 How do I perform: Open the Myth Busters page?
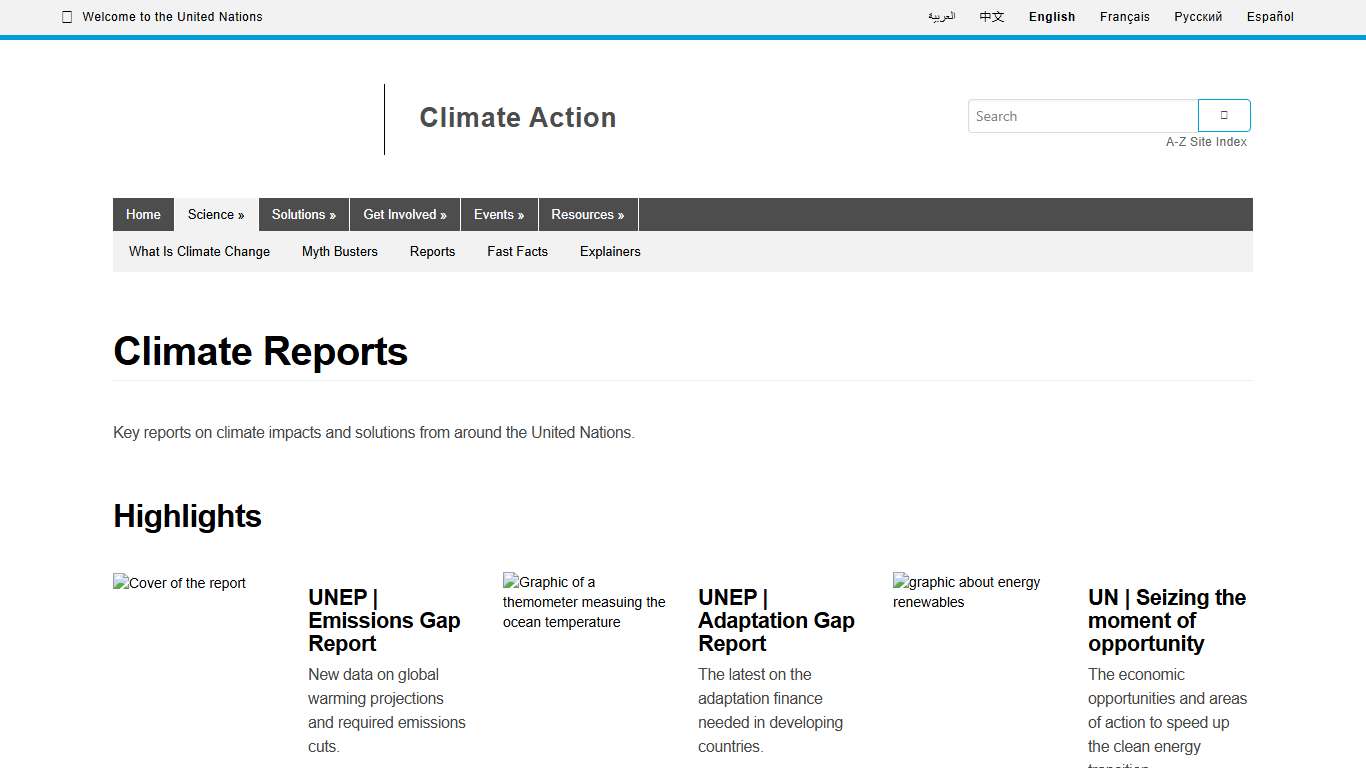click(339, 252)
